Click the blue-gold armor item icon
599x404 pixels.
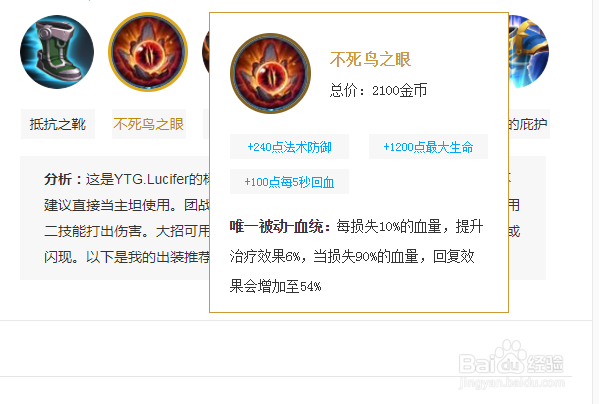pos(529,52)
